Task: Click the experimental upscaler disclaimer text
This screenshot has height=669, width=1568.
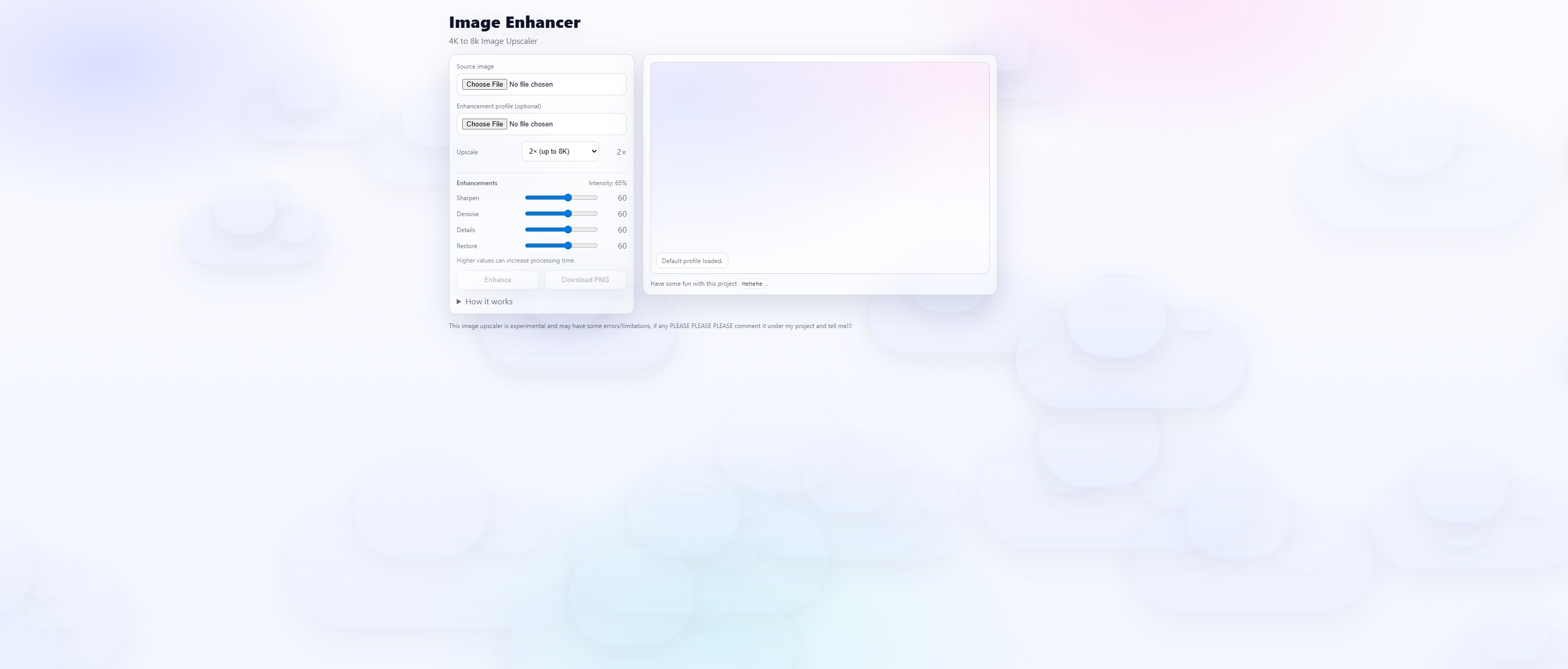Action: tap(649, 326)
